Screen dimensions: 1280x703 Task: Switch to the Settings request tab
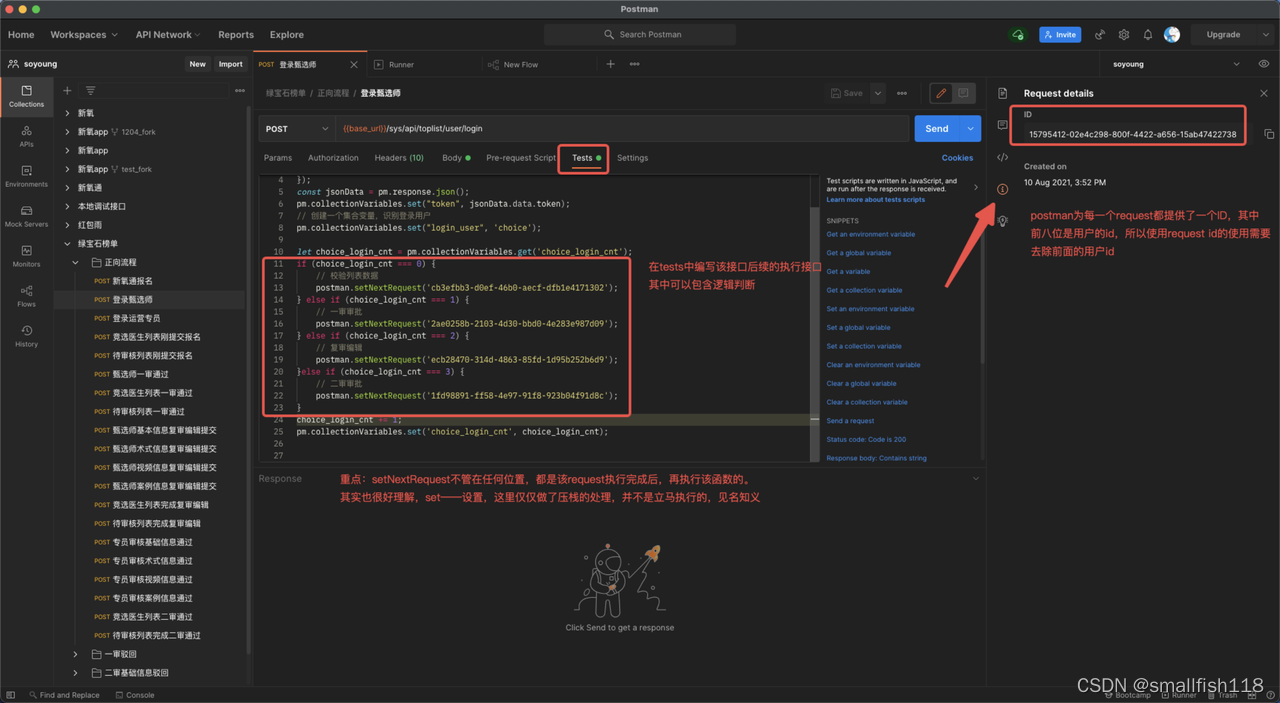click(632, 158)
